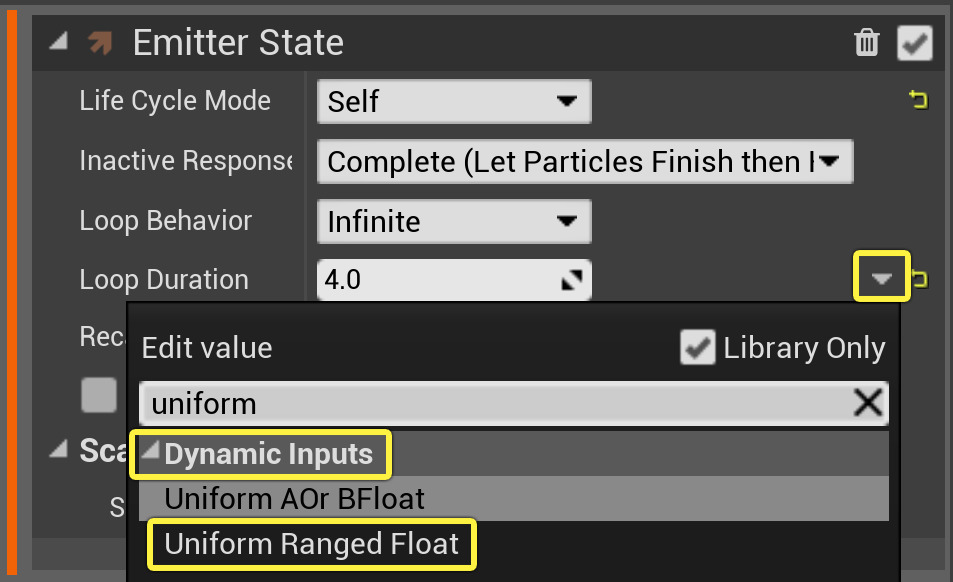Image resolution: width=953 pixels, height=582 pixels.
Task: Clear the uniform search text
Action: (x=867, y=403)
